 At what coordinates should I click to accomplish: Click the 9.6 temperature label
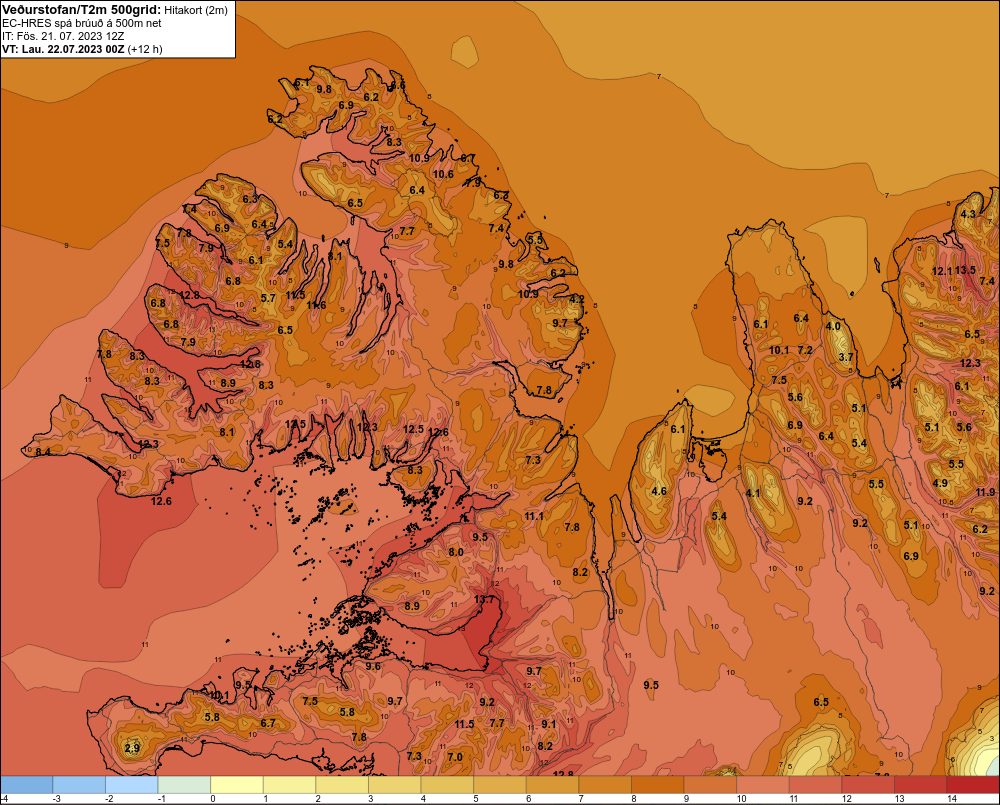pos(372,666)
